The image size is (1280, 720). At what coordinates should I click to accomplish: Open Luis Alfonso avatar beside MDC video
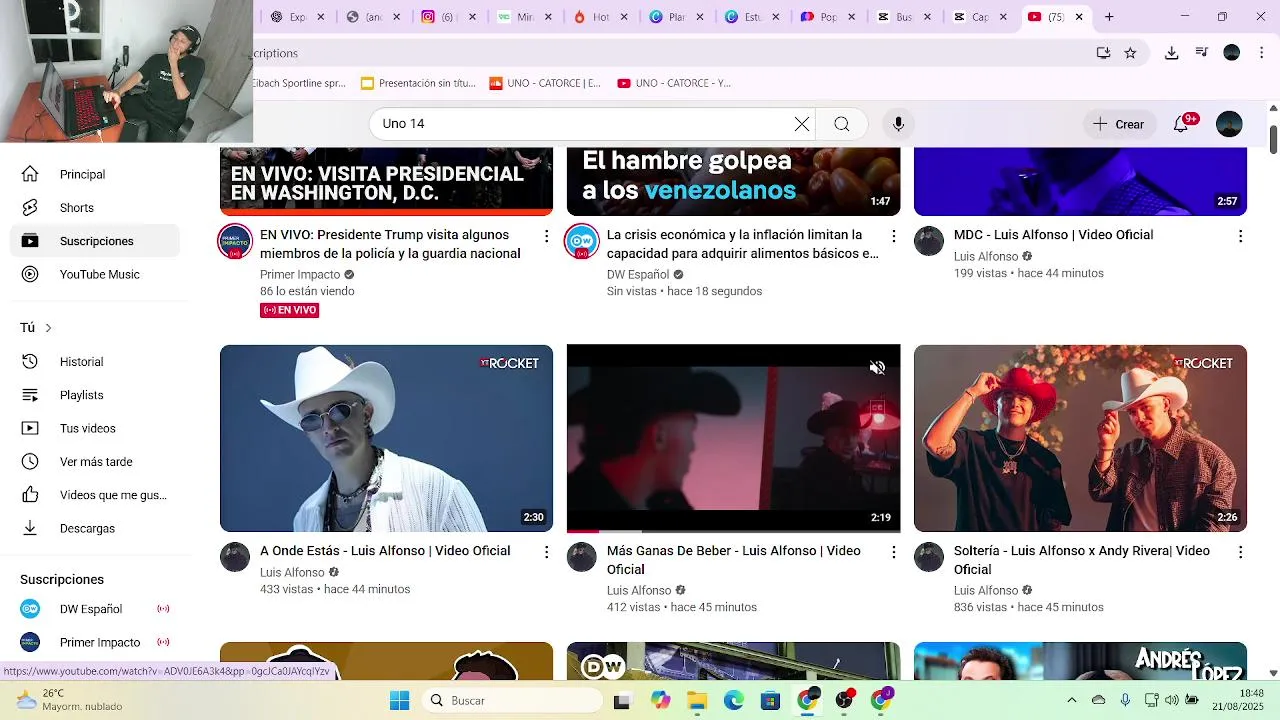point(929,241)
